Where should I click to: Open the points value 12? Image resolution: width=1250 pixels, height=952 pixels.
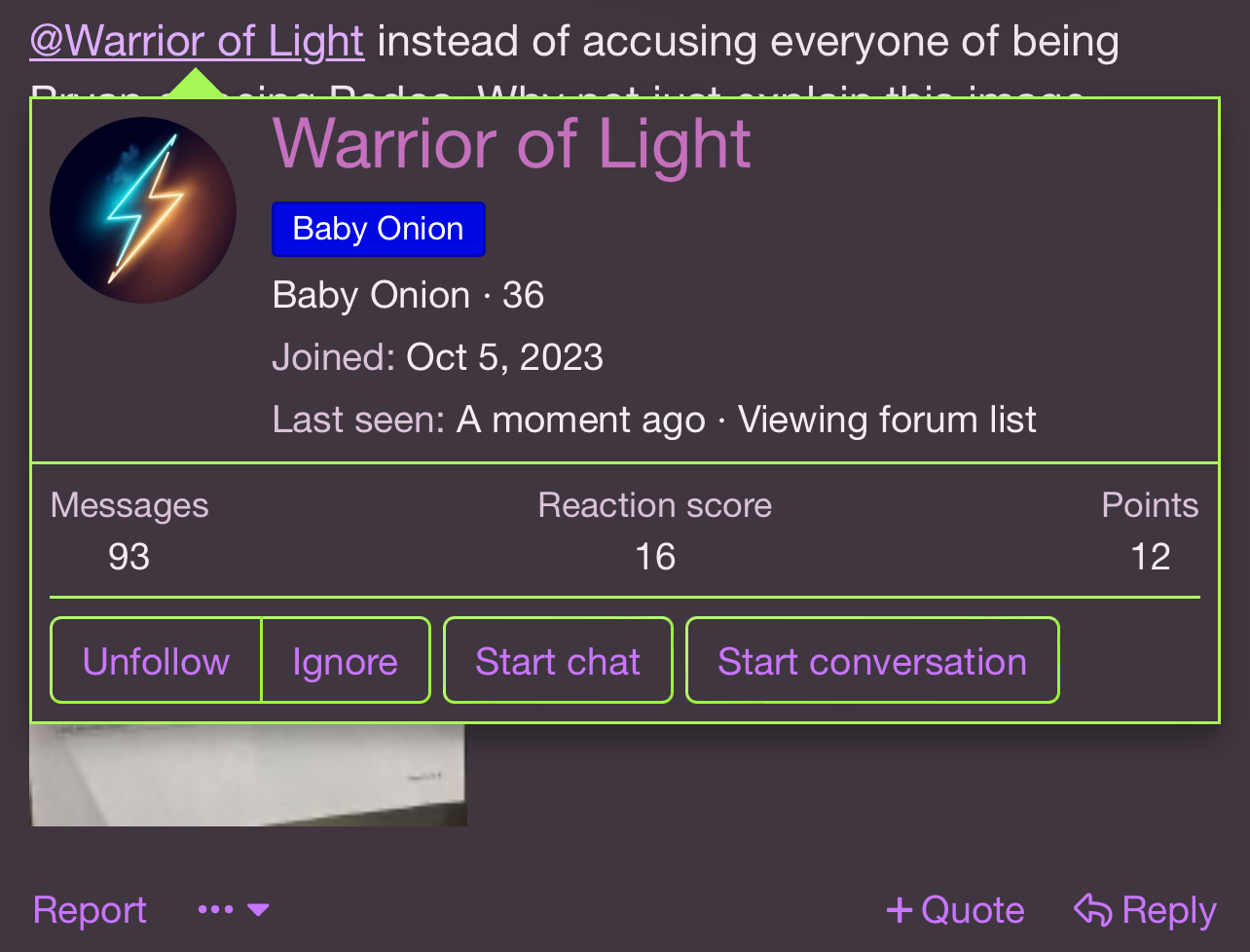pyautogui.click(x=1150, y=557)
